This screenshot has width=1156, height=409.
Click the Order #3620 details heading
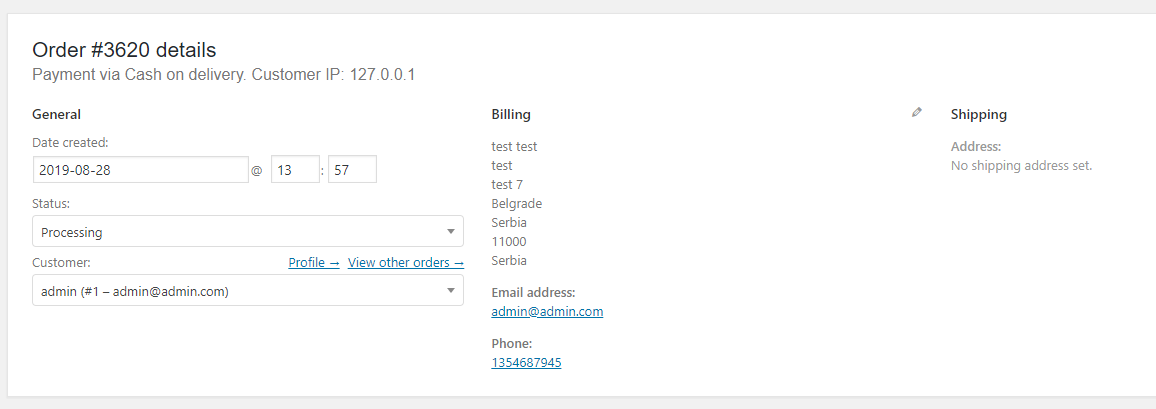click(124, 50)
